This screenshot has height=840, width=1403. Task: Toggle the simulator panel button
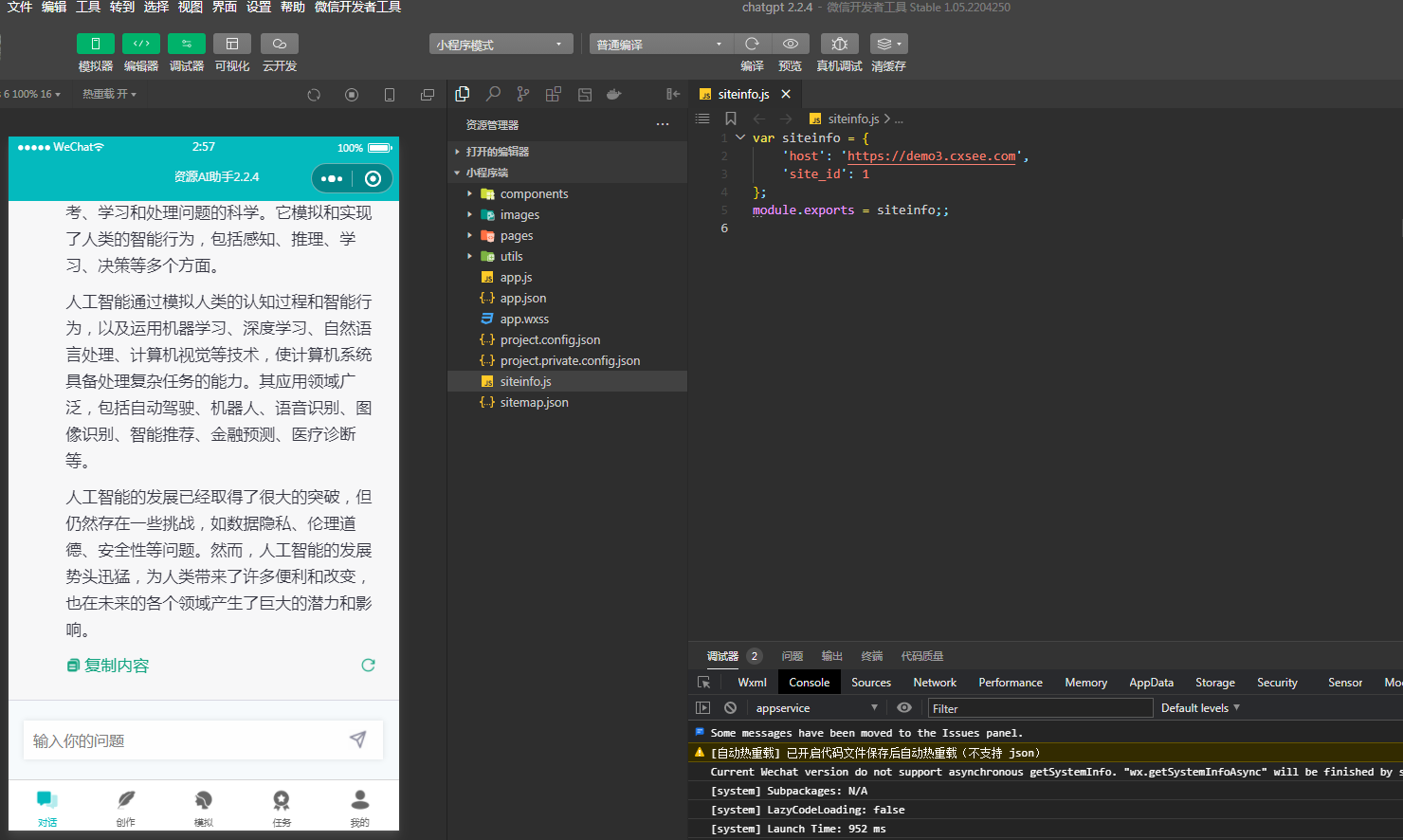tap(95, 44)
